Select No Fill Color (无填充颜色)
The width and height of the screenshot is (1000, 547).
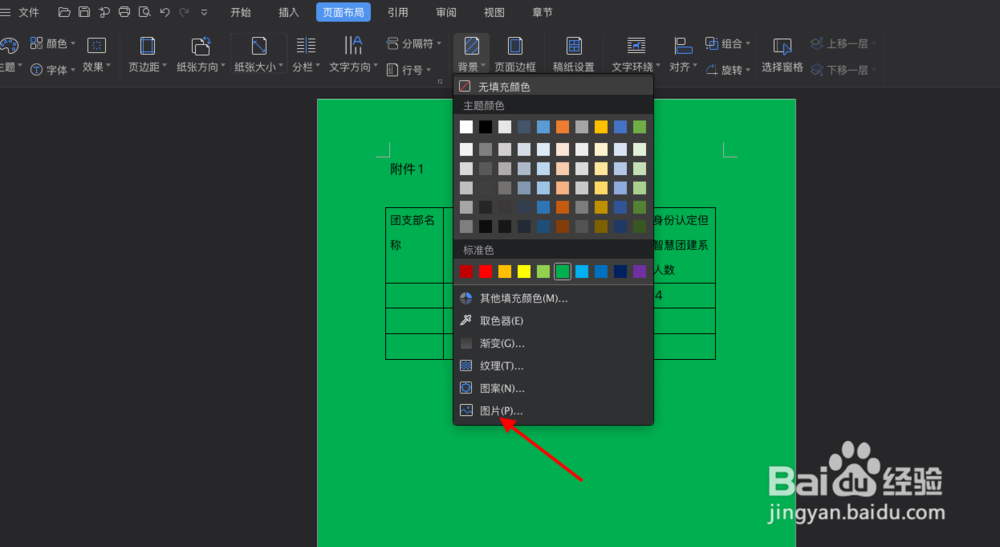tap(554, 86)
